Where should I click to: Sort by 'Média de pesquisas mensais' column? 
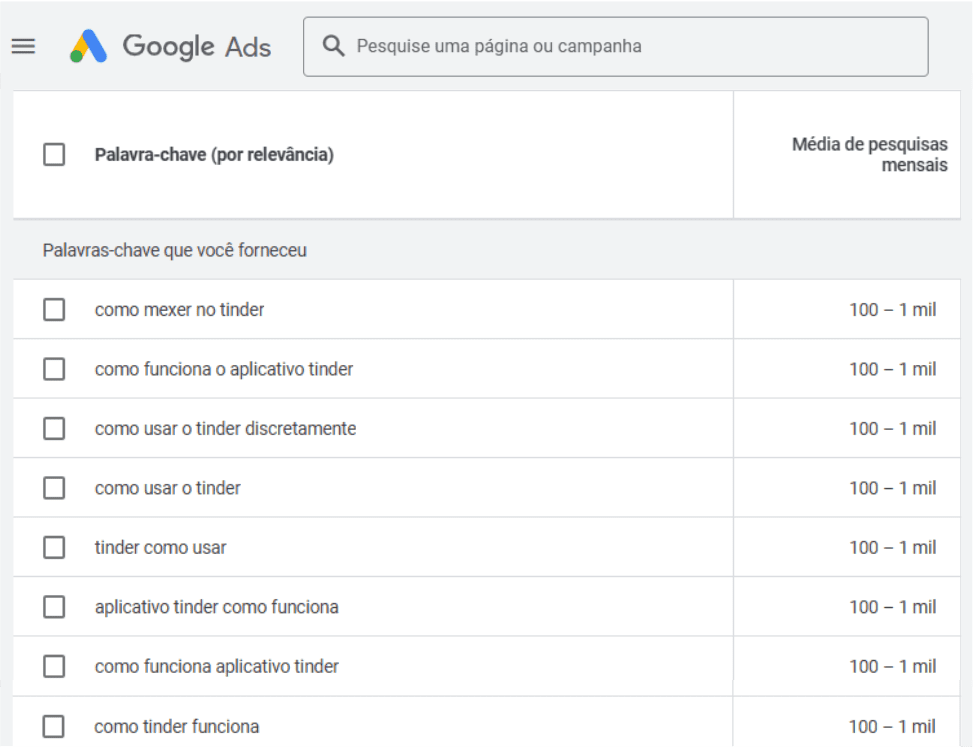pyautogui.click(x=869, y=155)
